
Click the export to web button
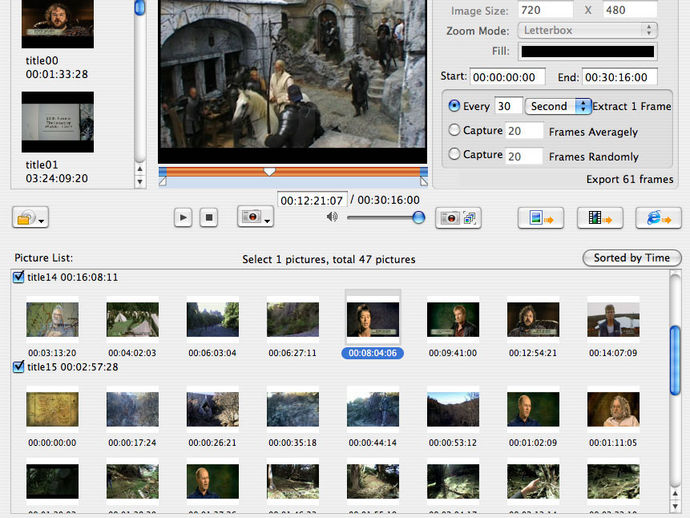click(x=659, y=218)
